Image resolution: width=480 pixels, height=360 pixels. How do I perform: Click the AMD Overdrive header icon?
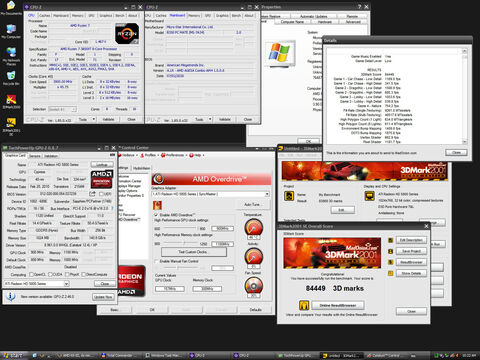159,179
